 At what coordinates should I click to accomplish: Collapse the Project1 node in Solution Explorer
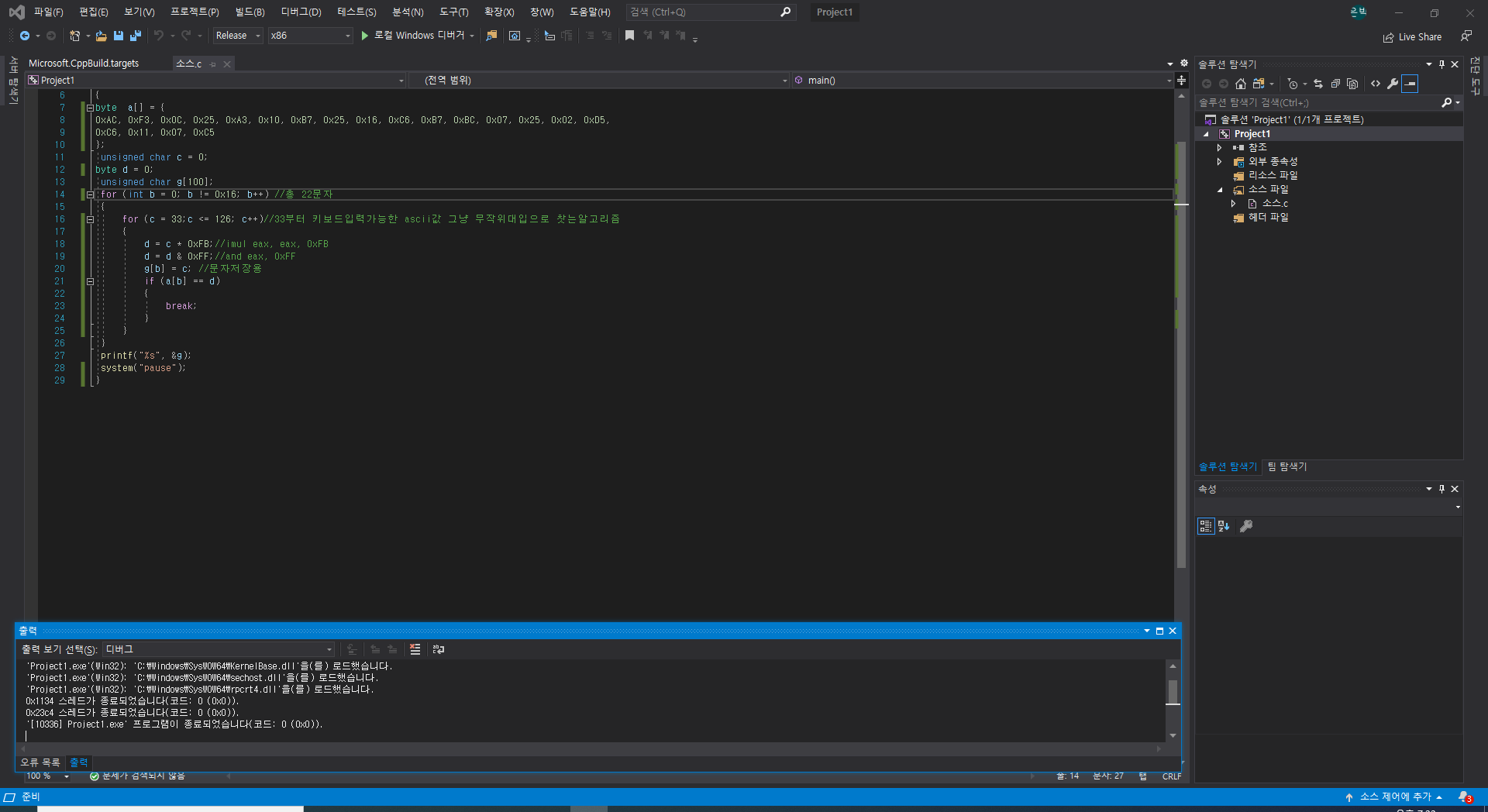pos(1206,134)
